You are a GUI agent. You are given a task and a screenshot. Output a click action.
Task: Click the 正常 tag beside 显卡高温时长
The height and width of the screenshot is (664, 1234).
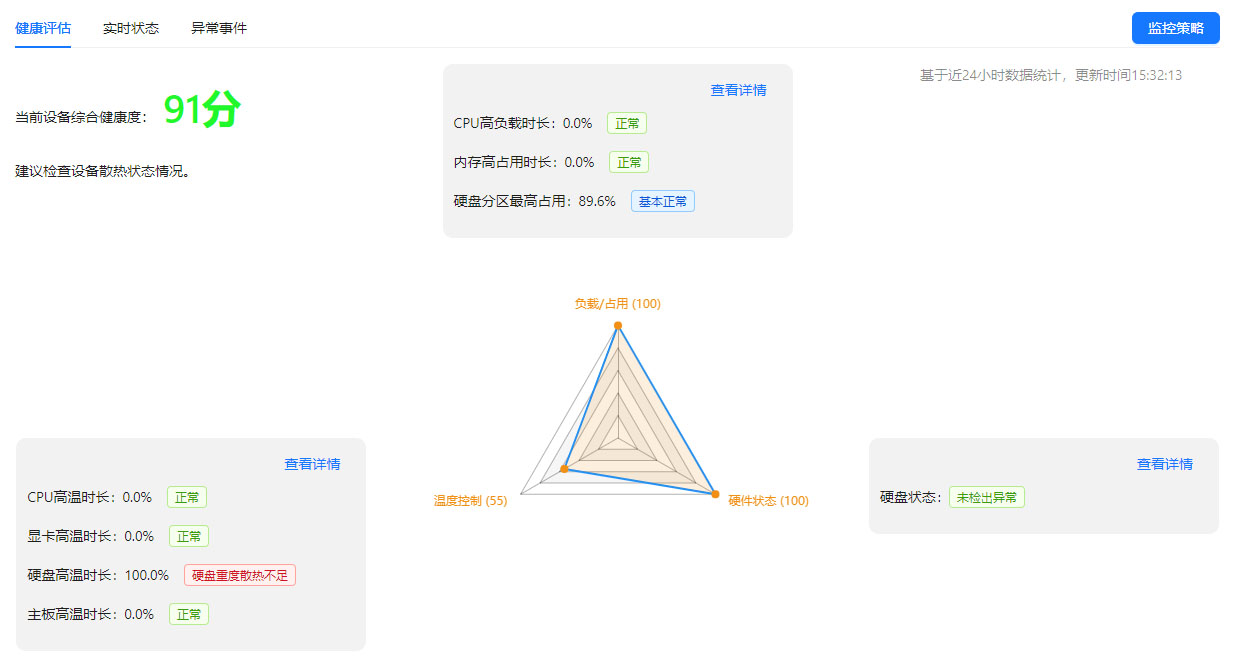189,536
